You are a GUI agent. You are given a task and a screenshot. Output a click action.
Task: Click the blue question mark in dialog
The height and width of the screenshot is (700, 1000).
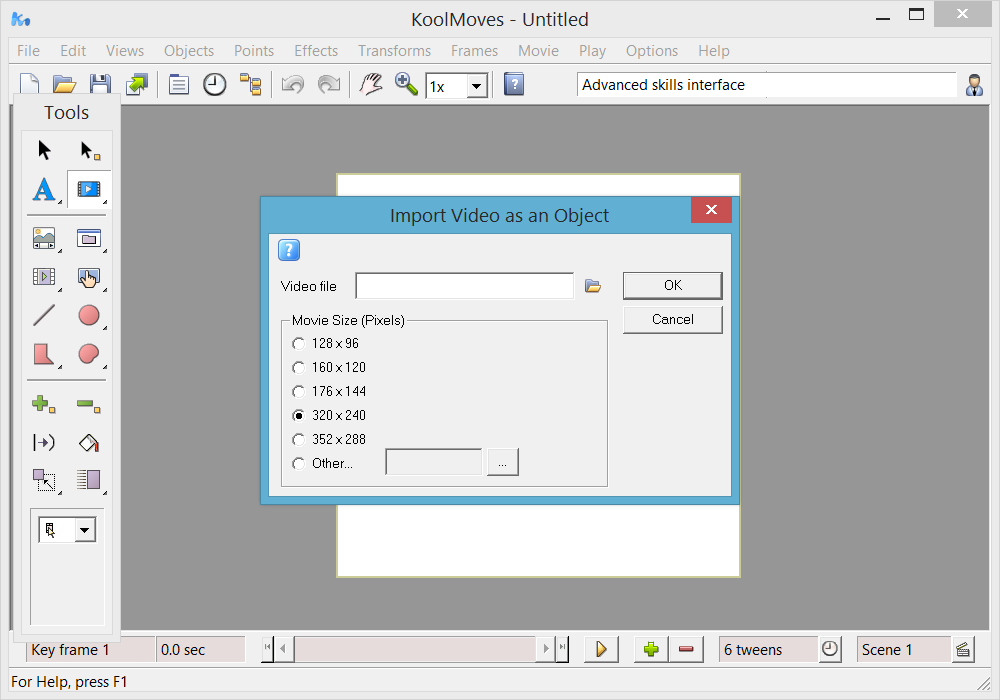point(289,250)
